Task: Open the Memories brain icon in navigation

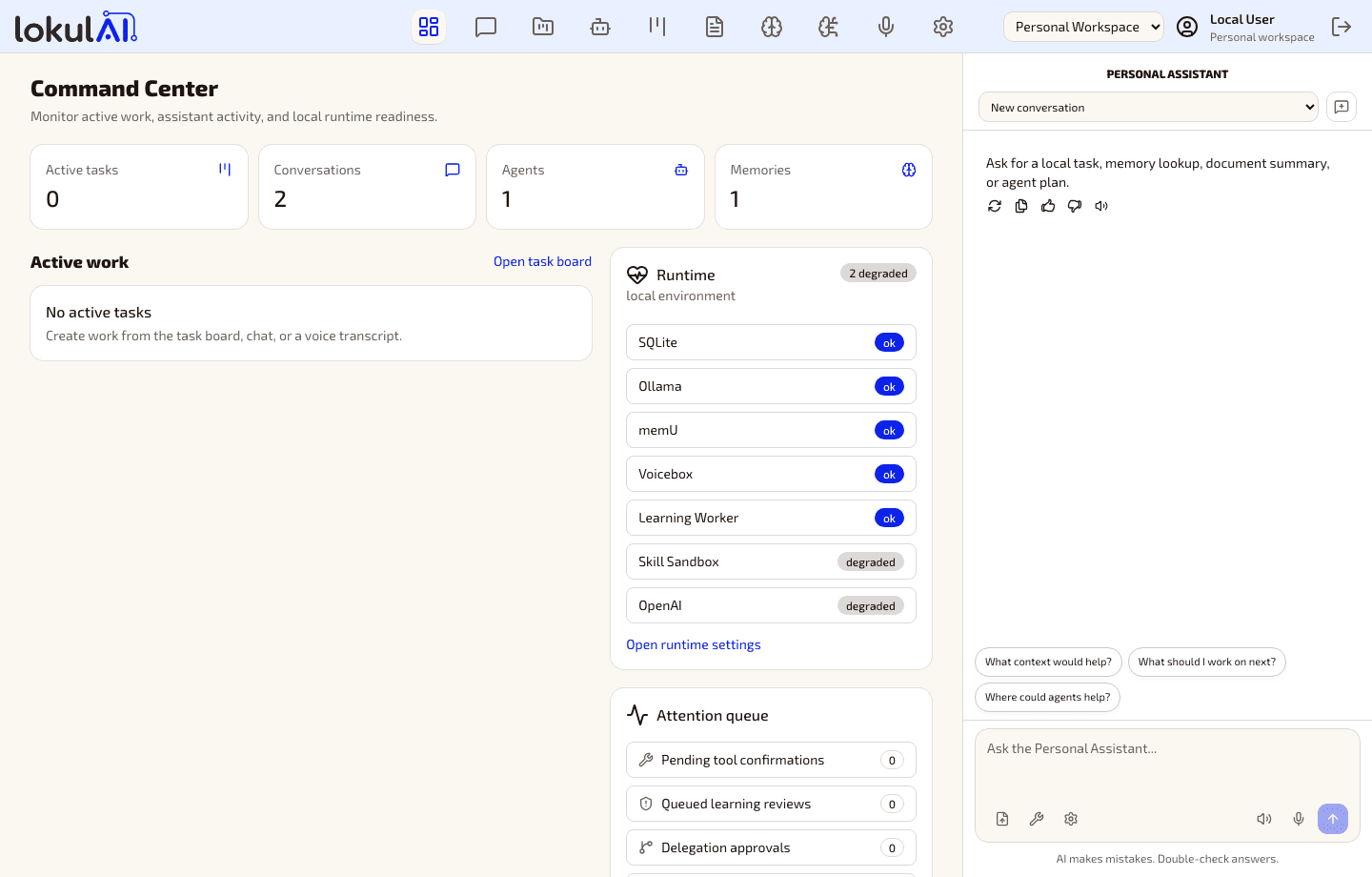Action: (x=772, y=27)
